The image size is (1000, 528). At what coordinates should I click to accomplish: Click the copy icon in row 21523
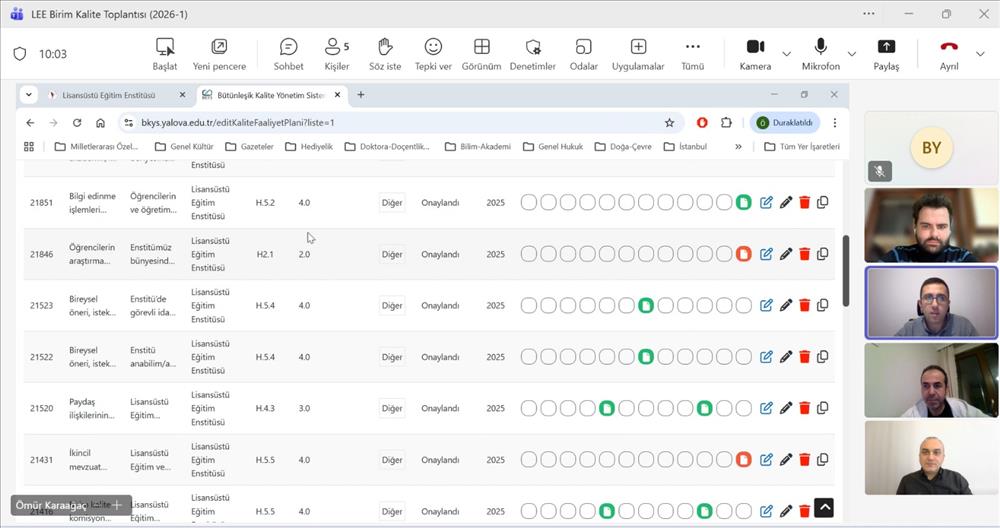click(823, 305)
